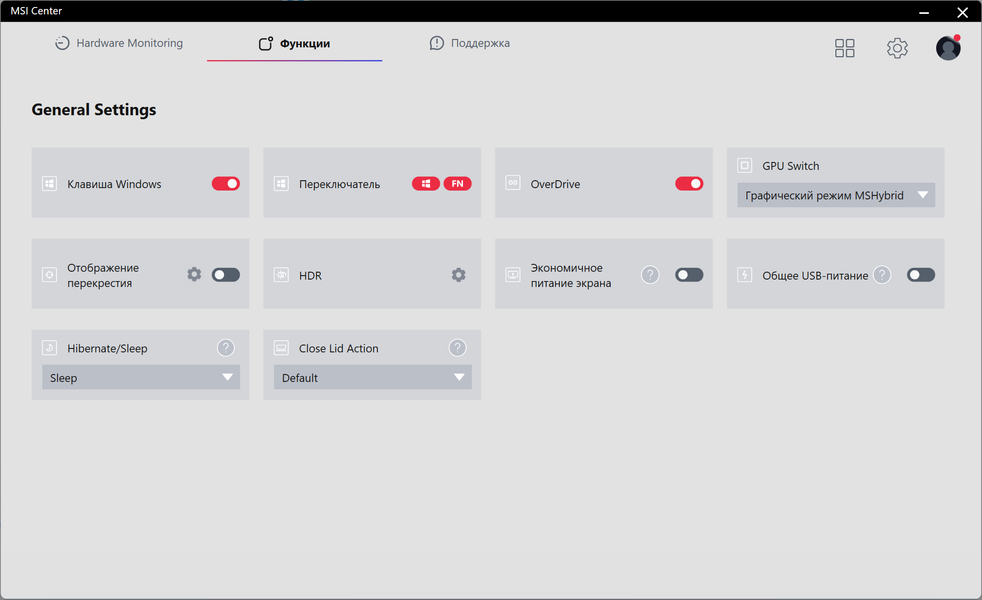Open HDR settings gear

(x=458, y=275)
